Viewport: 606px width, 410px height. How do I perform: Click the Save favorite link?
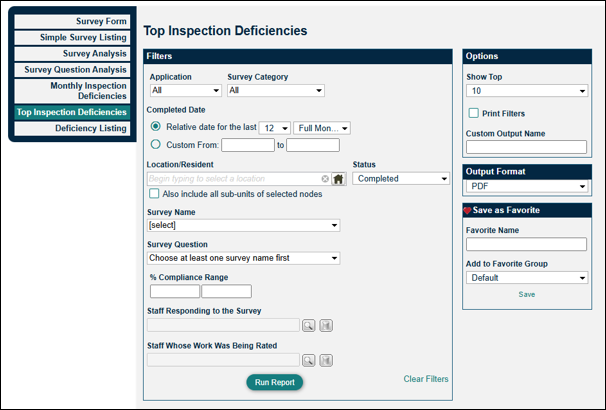[527, 294]
